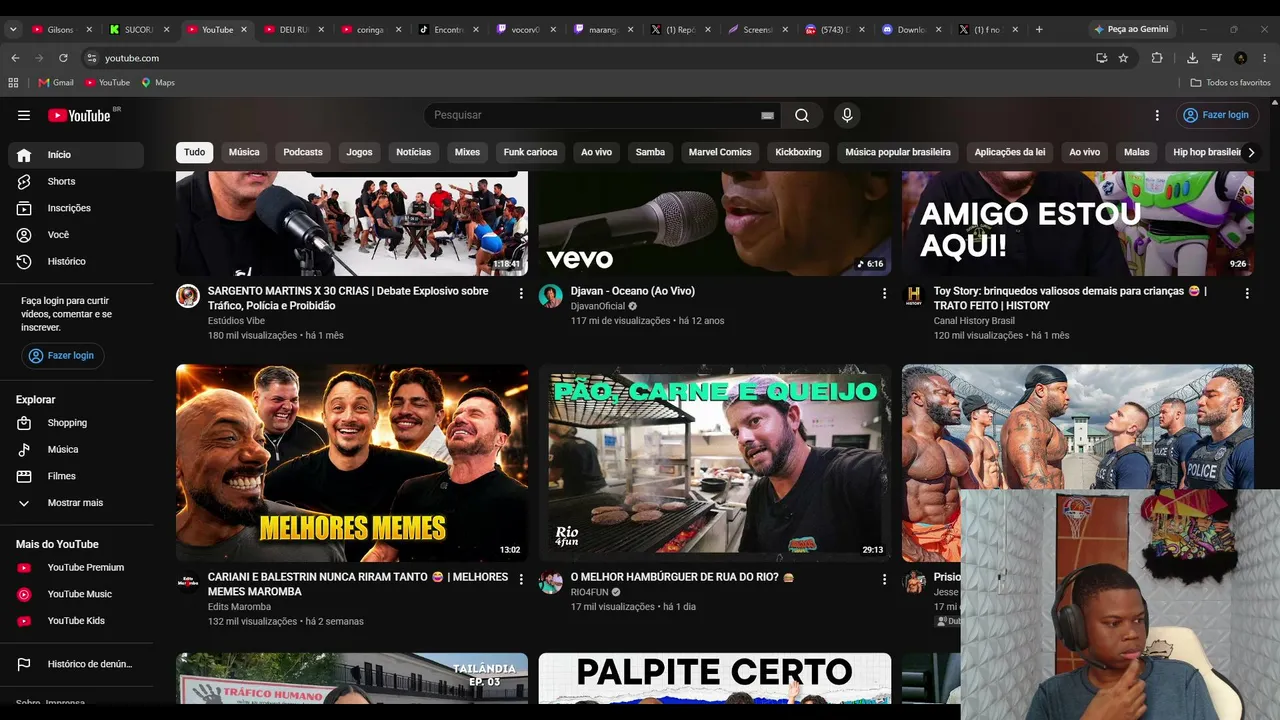Switch to the DEU RUIM browser tab
This screenshot has height=720, width=1280.
pyautogui.click(x=293, y=29)
